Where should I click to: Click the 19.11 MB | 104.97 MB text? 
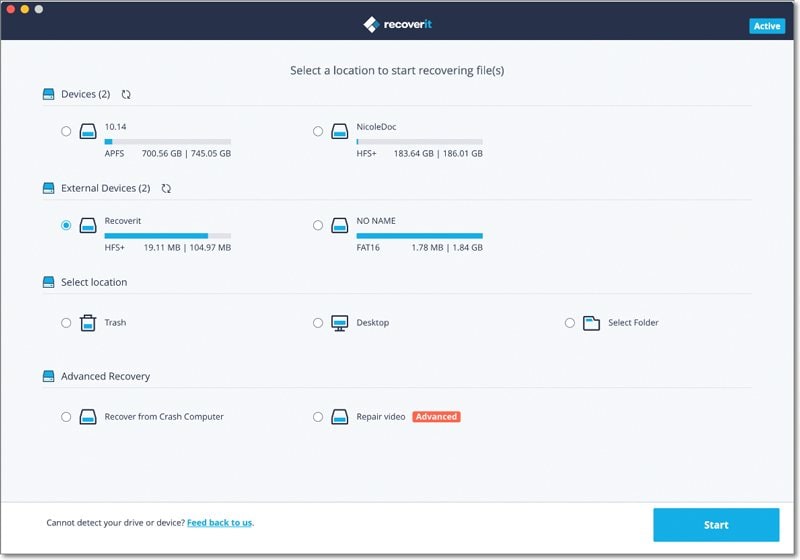(x=187, y=247)
